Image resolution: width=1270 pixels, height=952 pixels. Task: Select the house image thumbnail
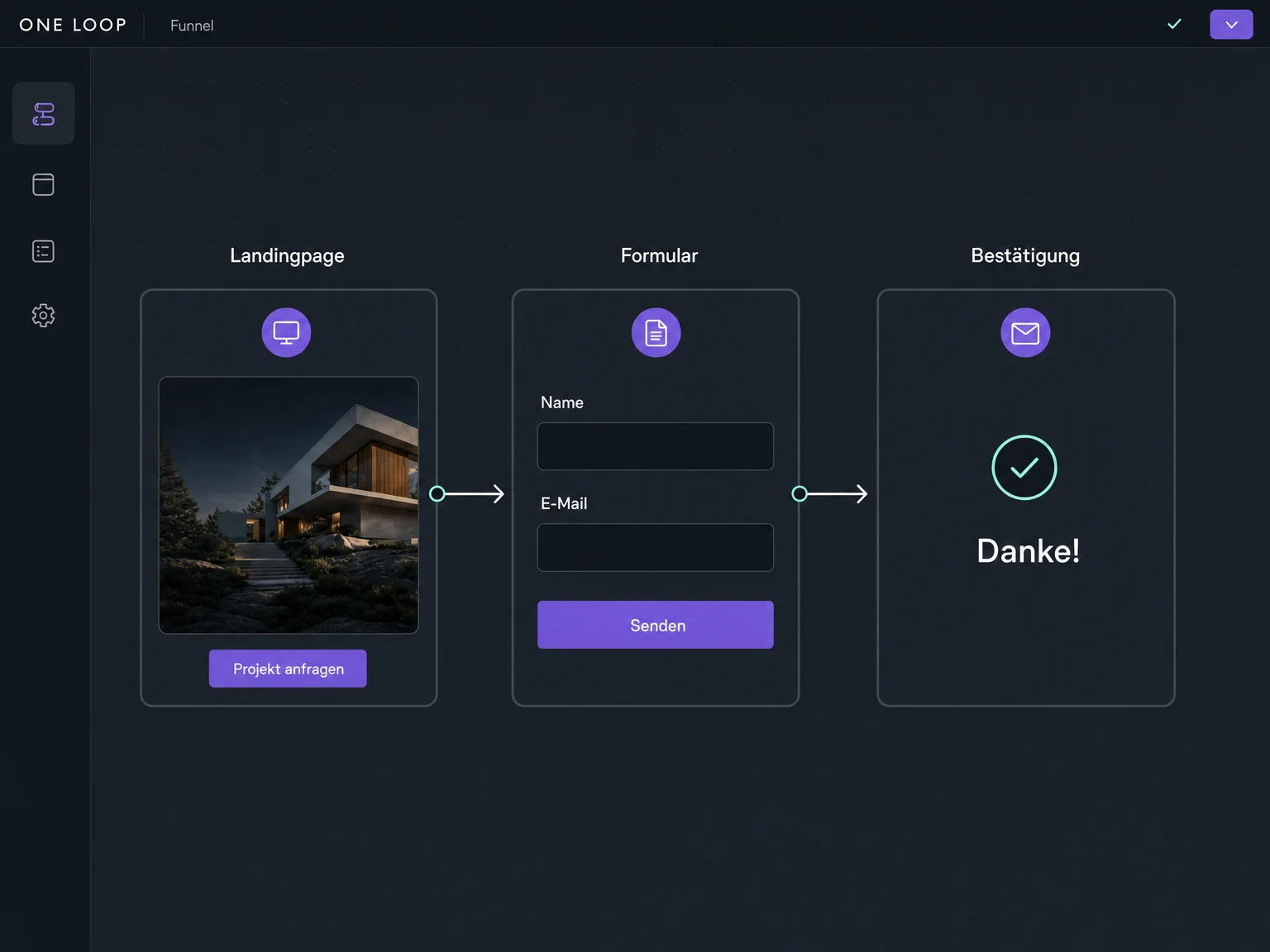pyautogui.click(x=289, y=505)
